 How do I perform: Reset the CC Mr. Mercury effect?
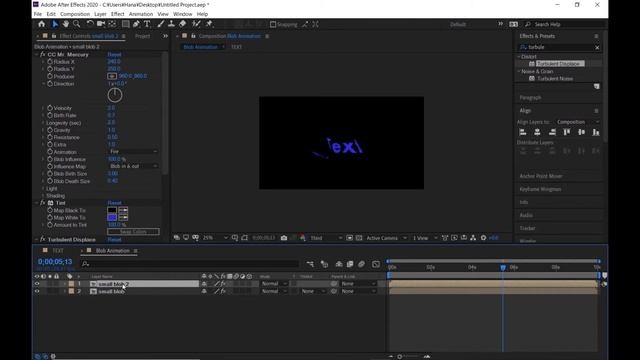[114, 54]
